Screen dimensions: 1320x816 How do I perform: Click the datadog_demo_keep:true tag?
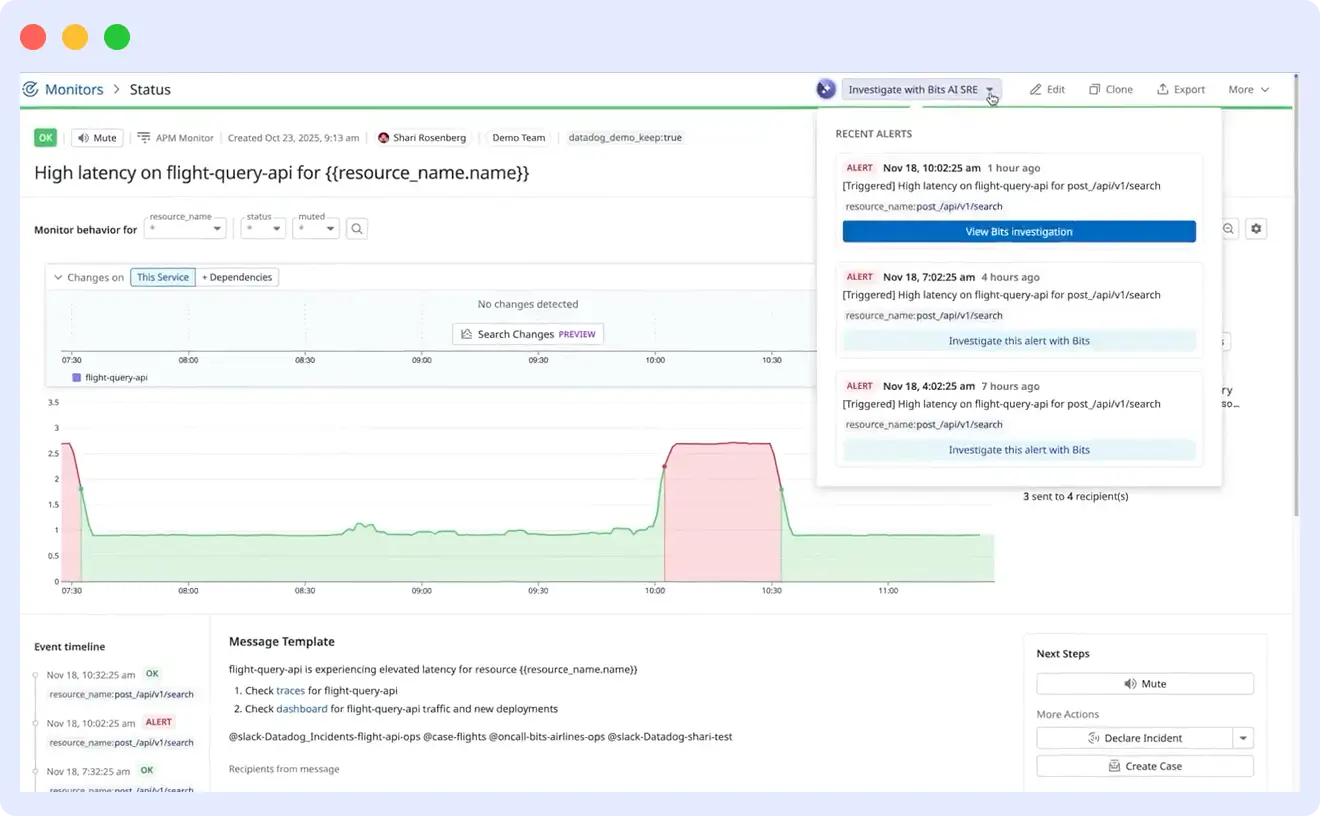(x=625, y=138)
